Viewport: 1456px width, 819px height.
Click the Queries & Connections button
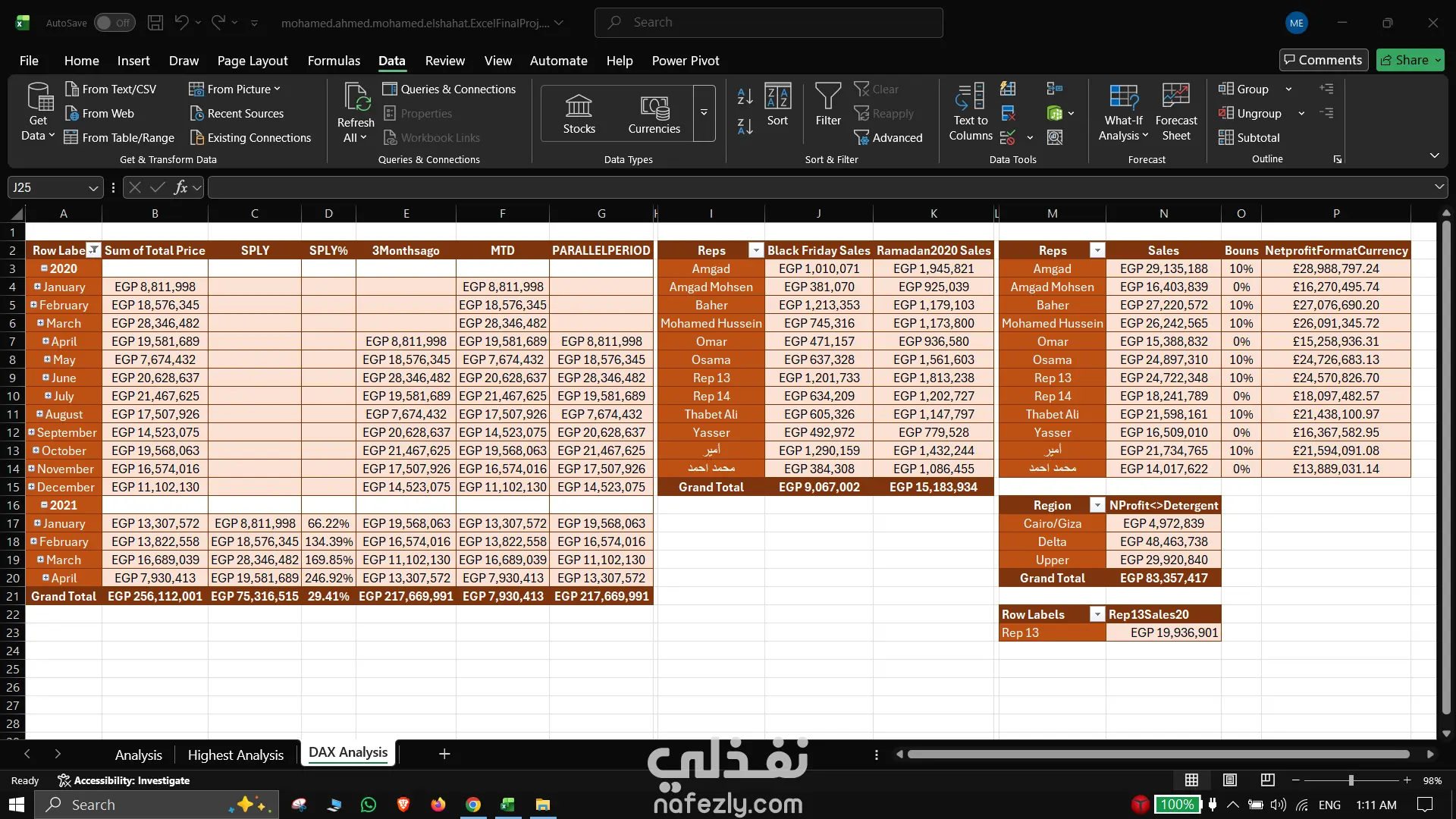point(449,89)
